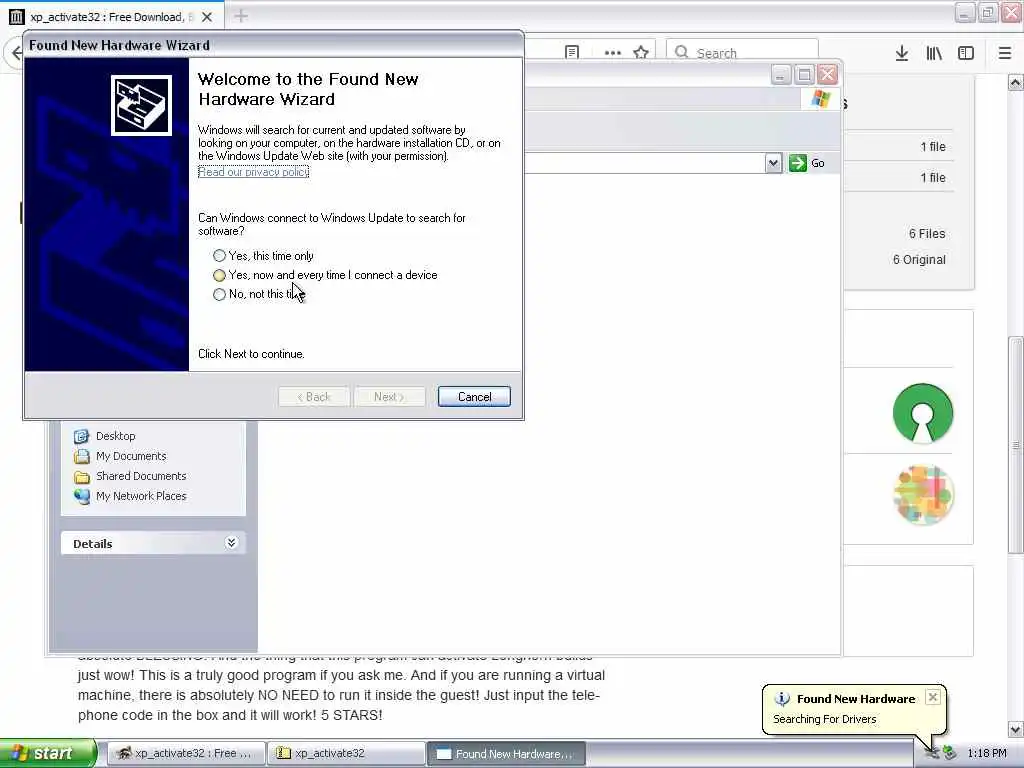Open Firefox Library icon

tap(934, 53)
